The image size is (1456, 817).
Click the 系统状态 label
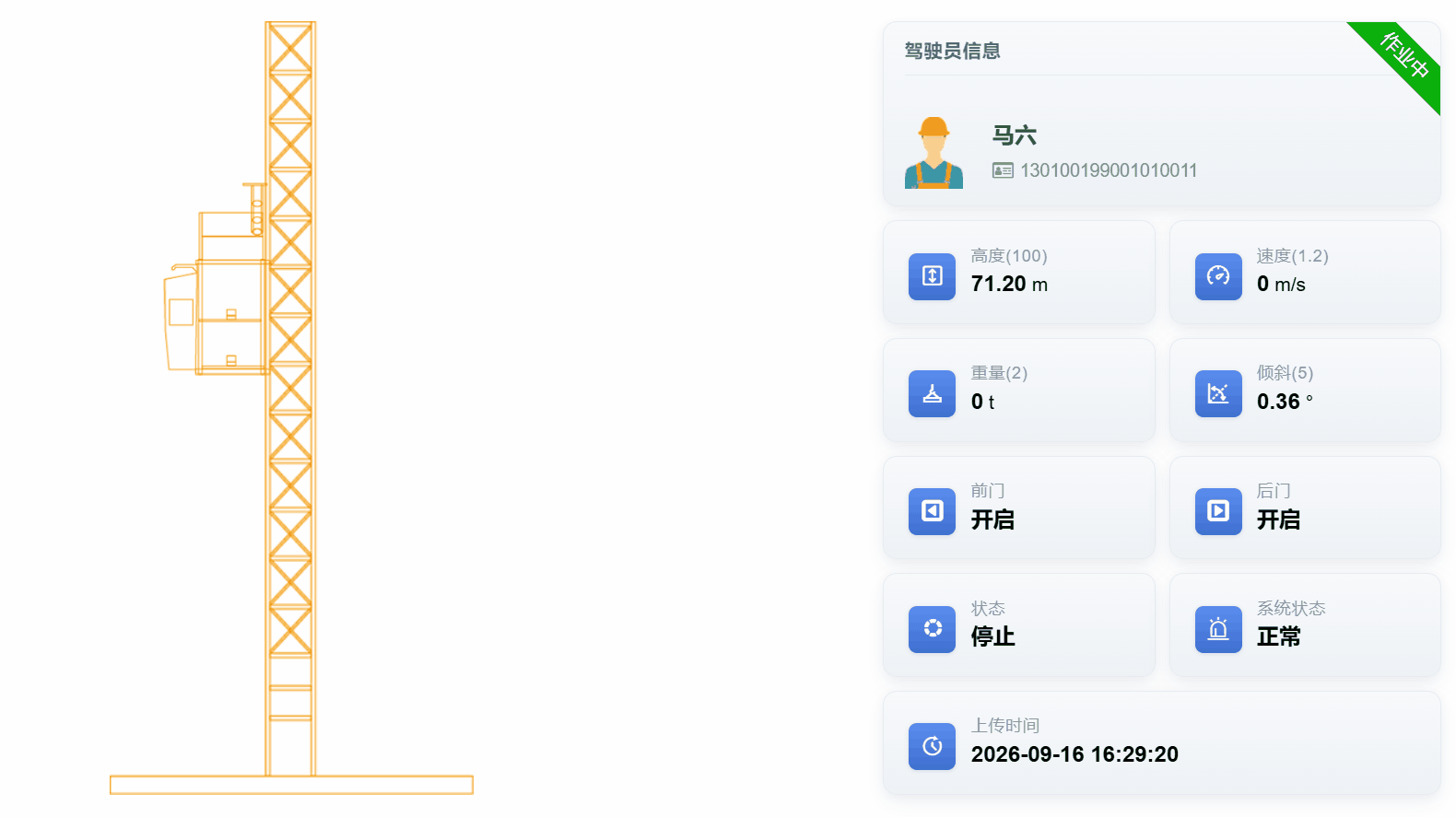[1291, 609]
